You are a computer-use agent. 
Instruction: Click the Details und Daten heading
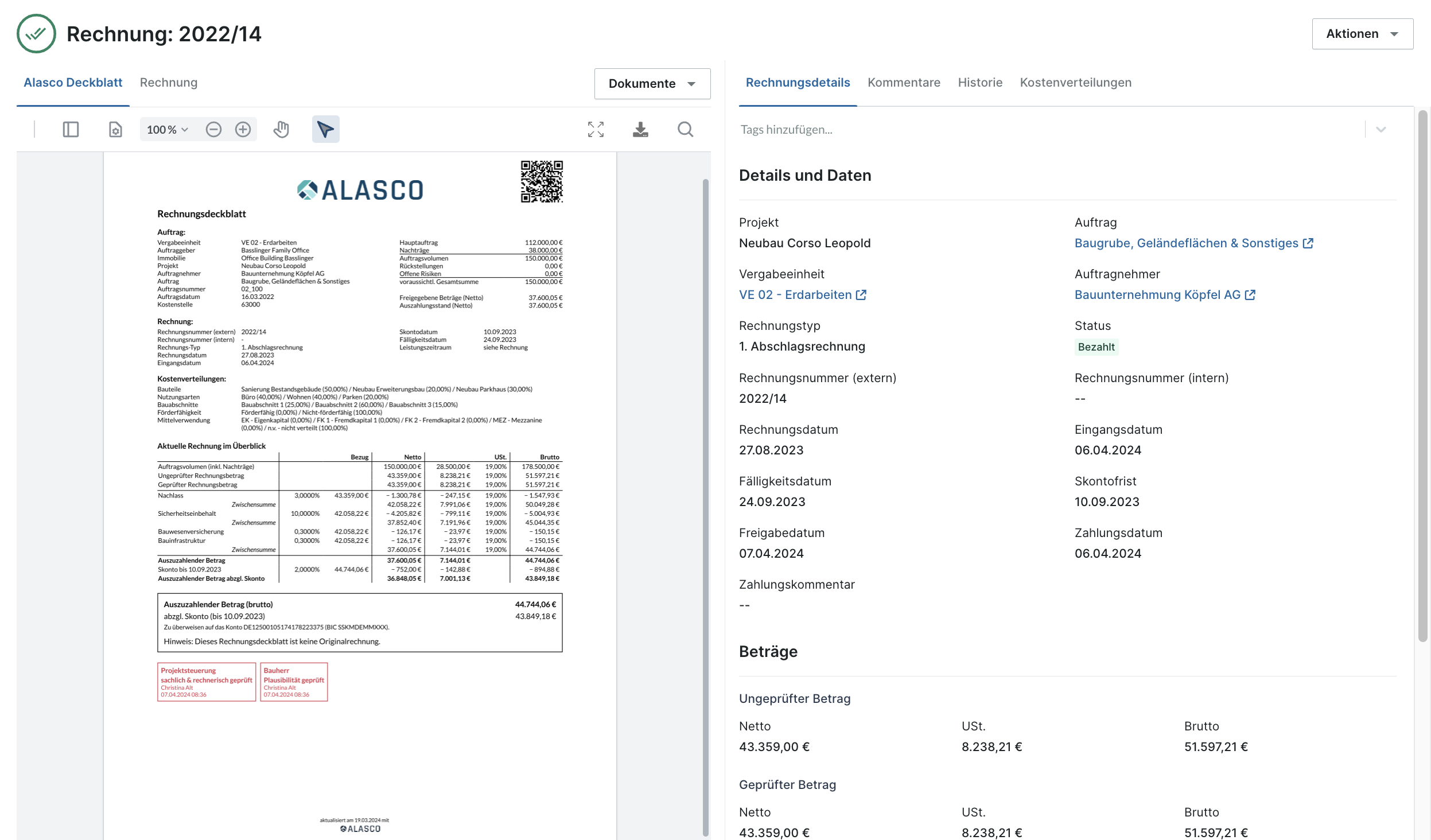(805, 176)
